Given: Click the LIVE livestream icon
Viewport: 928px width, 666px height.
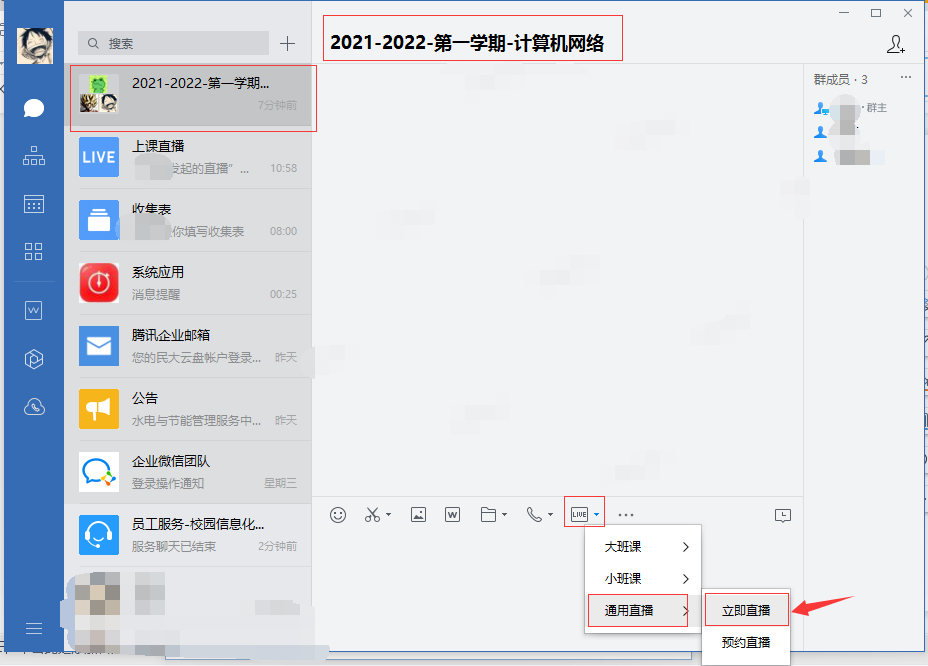Looking at the screenshot, I should pos(578,512).
